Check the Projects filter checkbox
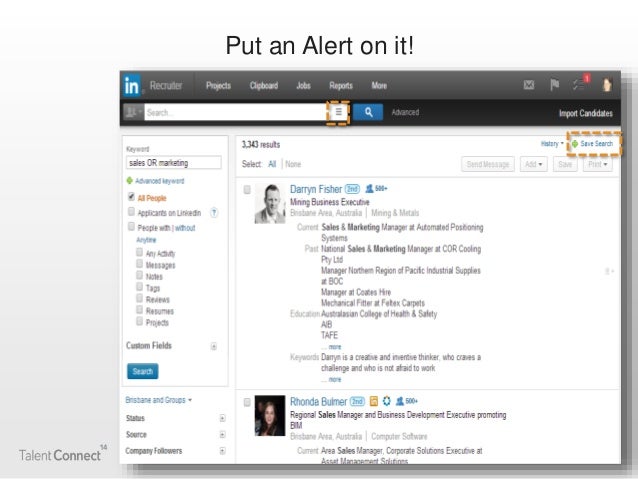 coord(140,322)
